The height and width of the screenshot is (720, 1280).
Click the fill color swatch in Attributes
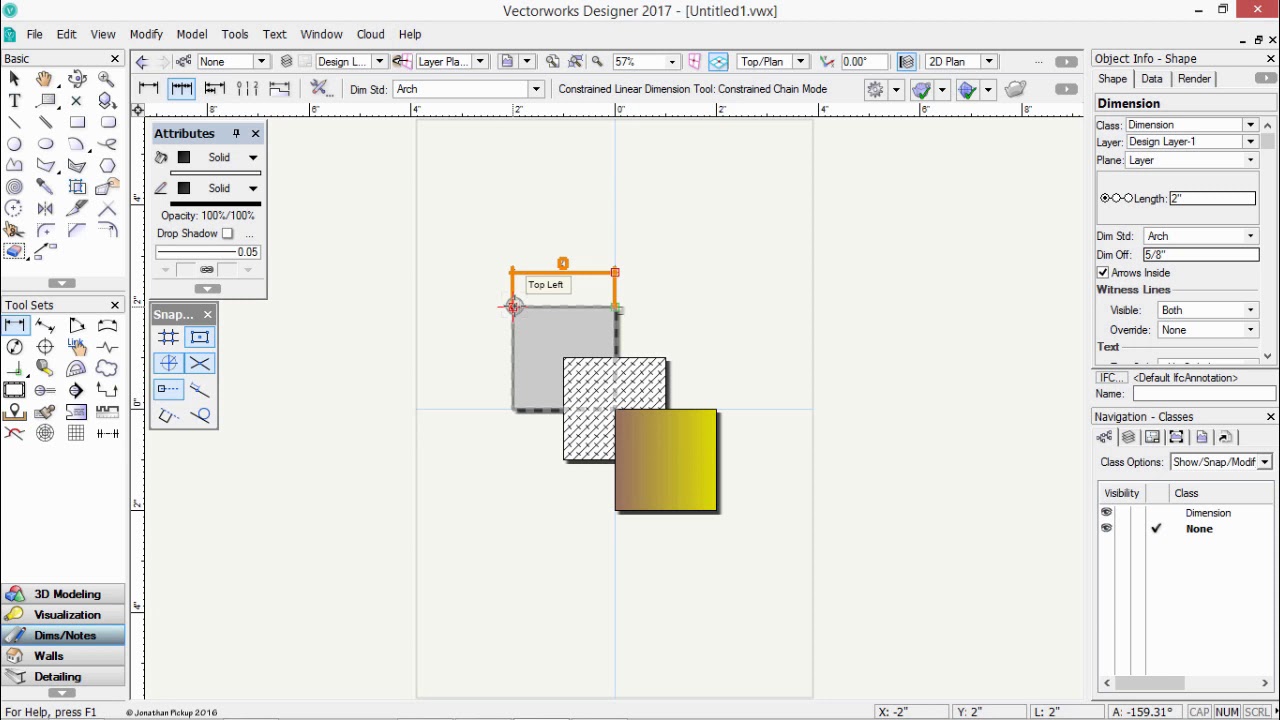(184, 157)
